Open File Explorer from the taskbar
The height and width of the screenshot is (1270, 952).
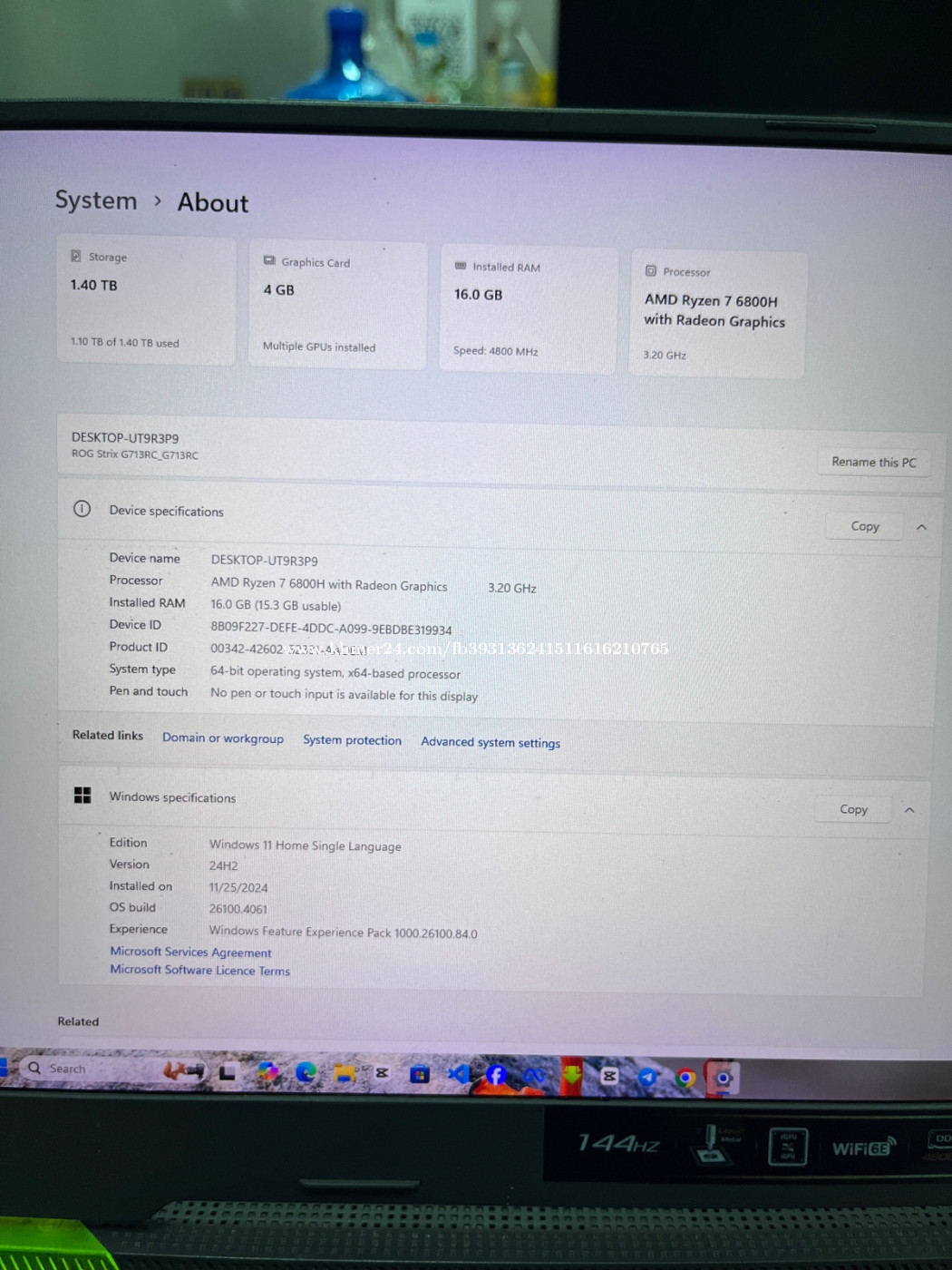[344, 1074]
